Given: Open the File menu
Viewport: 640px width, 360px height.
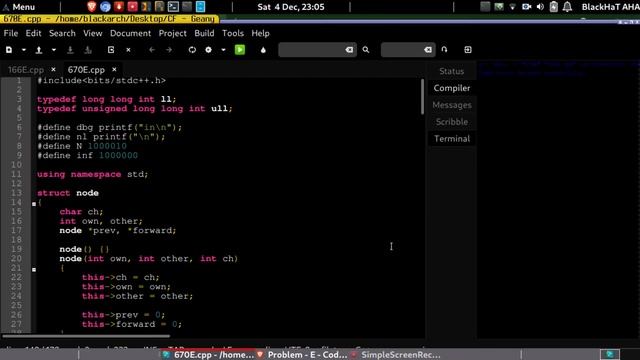Looking at the screenshot, I should (11, 33).
